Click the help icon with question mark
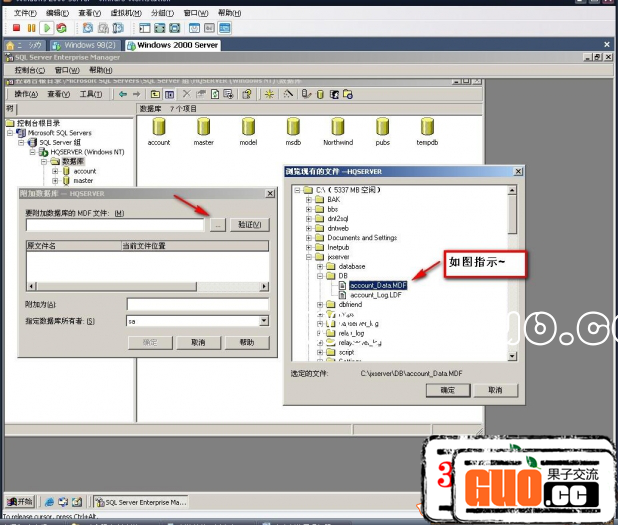 tap(247, 94)
